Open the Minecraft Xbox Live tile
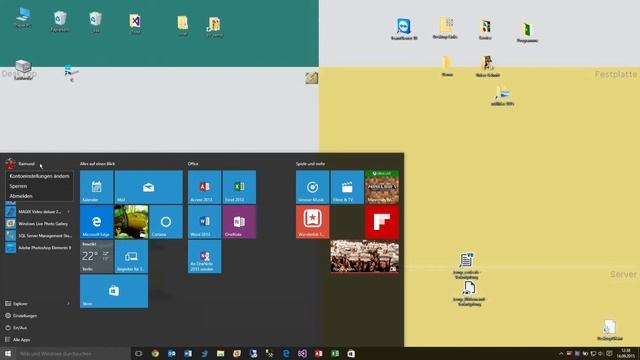This screenshot has width=640, height=360. pyautogui.click(x=382, y=187)
